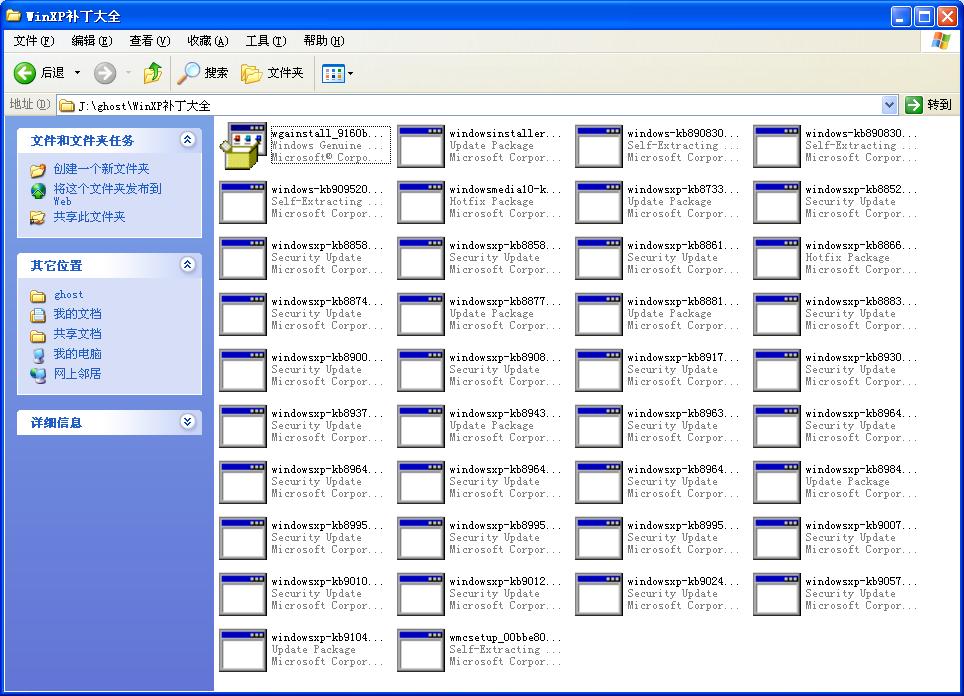Click the file name windowsxp-kb8984...

tap(861, 469)
